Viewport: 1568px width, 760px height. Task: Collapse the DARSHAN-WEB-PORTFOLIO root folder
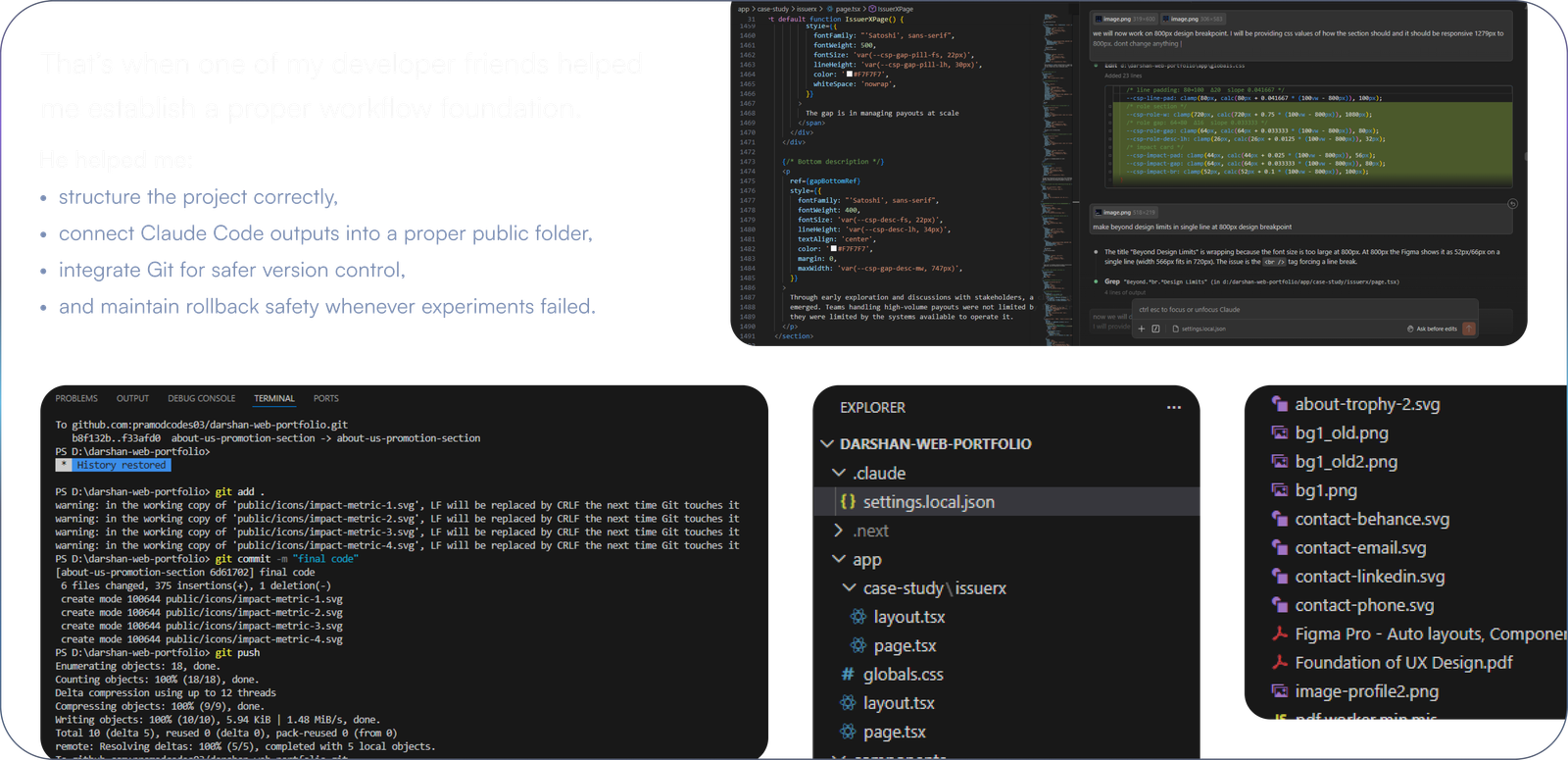(827, 444)
